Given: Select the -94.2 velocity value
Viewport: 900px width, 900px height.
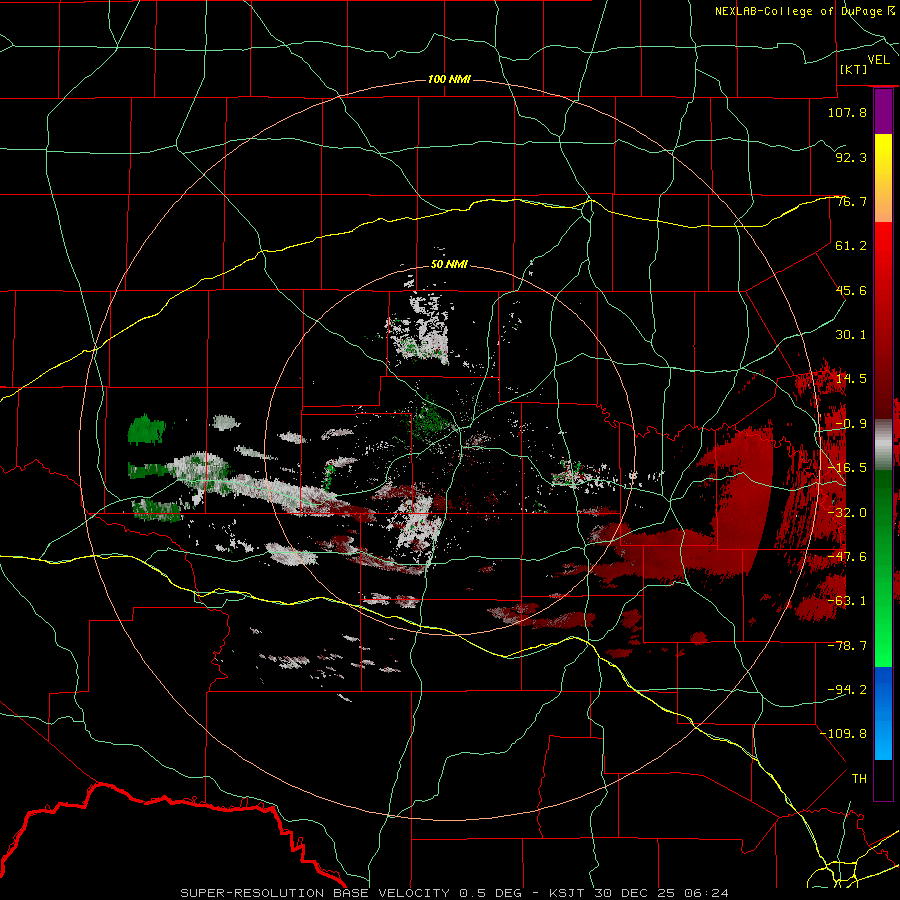Looking at the screenshot, I should click(847, 690).
